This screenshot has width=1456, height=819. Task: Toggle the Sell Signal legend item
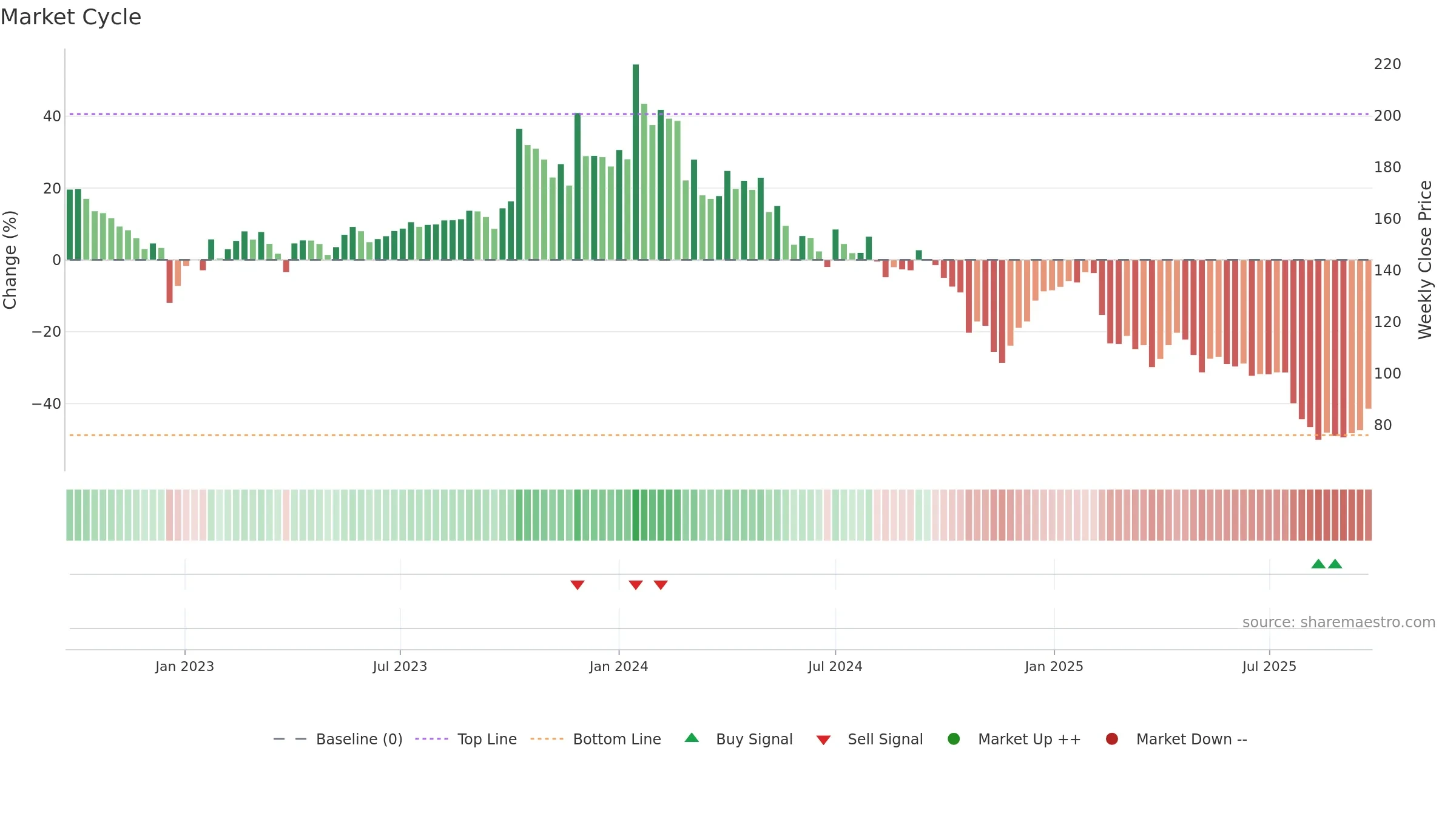869,739
